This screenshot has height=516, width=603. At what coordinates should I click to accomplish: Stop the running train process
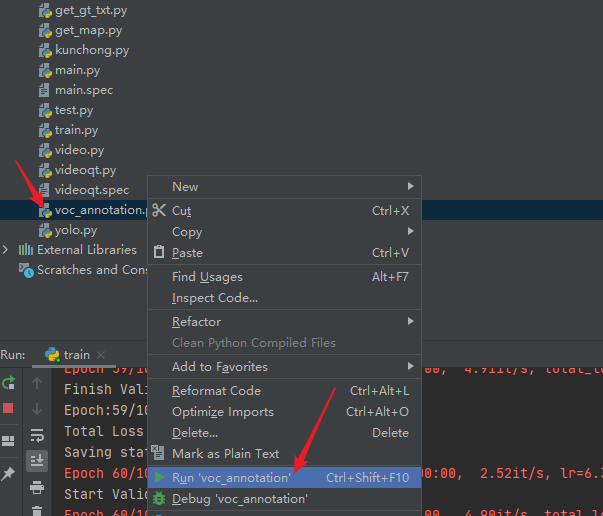coord(8,408)
